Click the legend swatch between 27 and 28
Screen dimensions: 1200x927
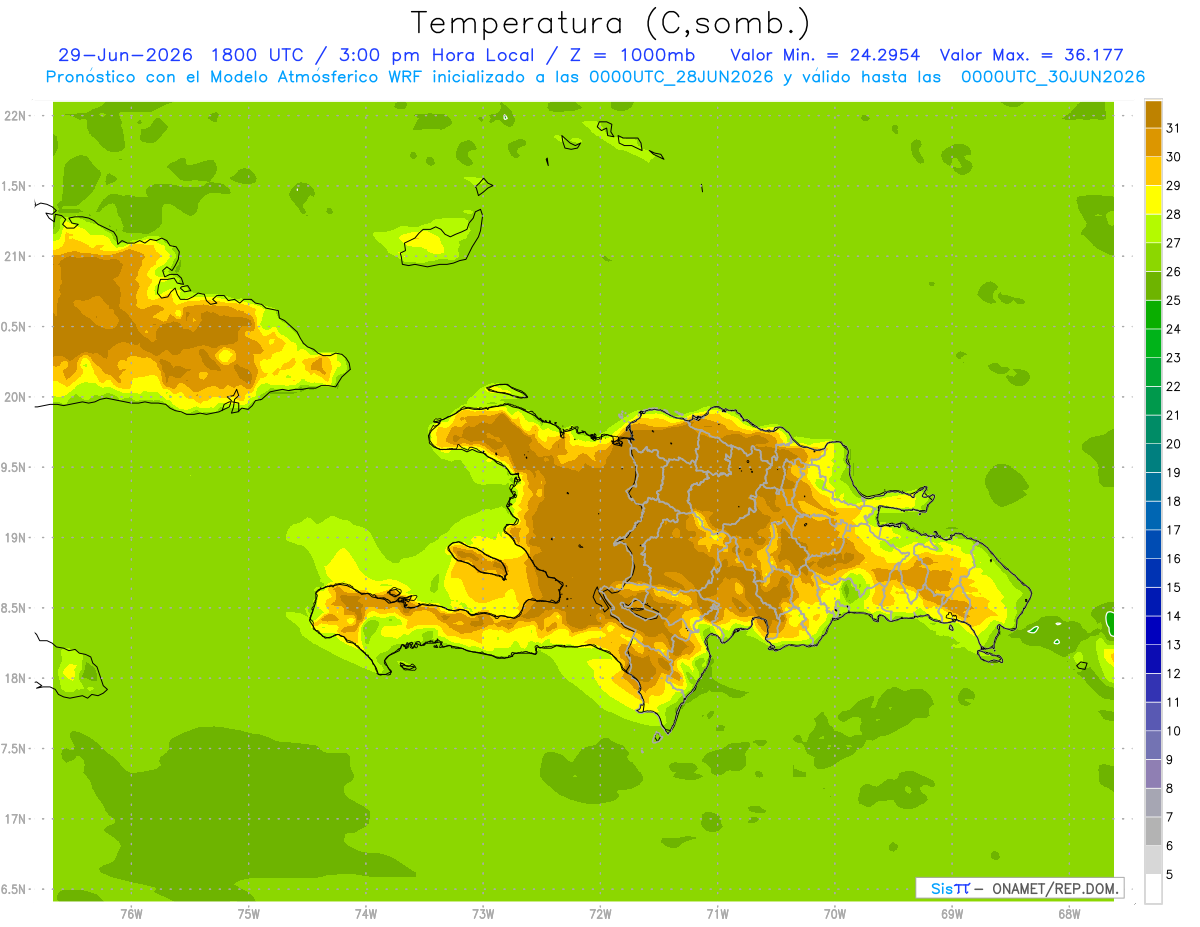point(1153,228)
